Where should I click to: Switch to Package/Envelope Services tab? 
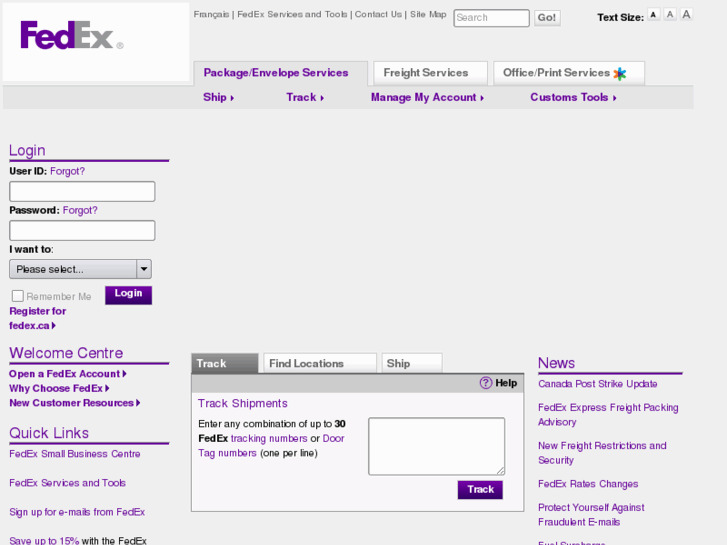point(281,73)
